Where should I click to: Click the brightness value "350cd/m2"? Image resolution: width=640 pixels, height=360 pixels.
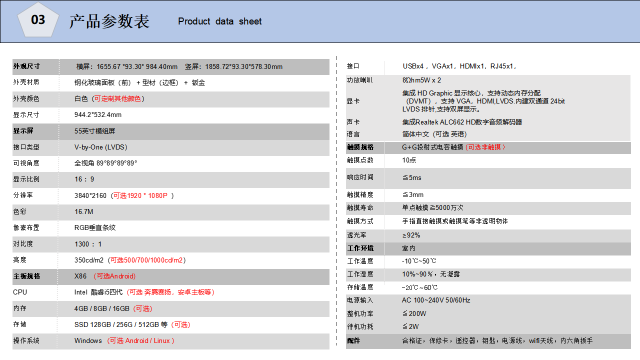coord(89,260)
